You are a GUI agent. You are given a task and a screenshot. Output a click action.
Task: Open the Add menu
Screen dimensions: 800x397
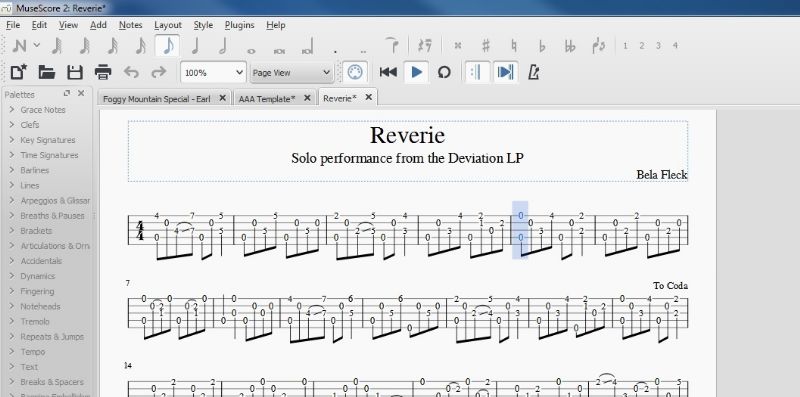[x=98, y=25]
